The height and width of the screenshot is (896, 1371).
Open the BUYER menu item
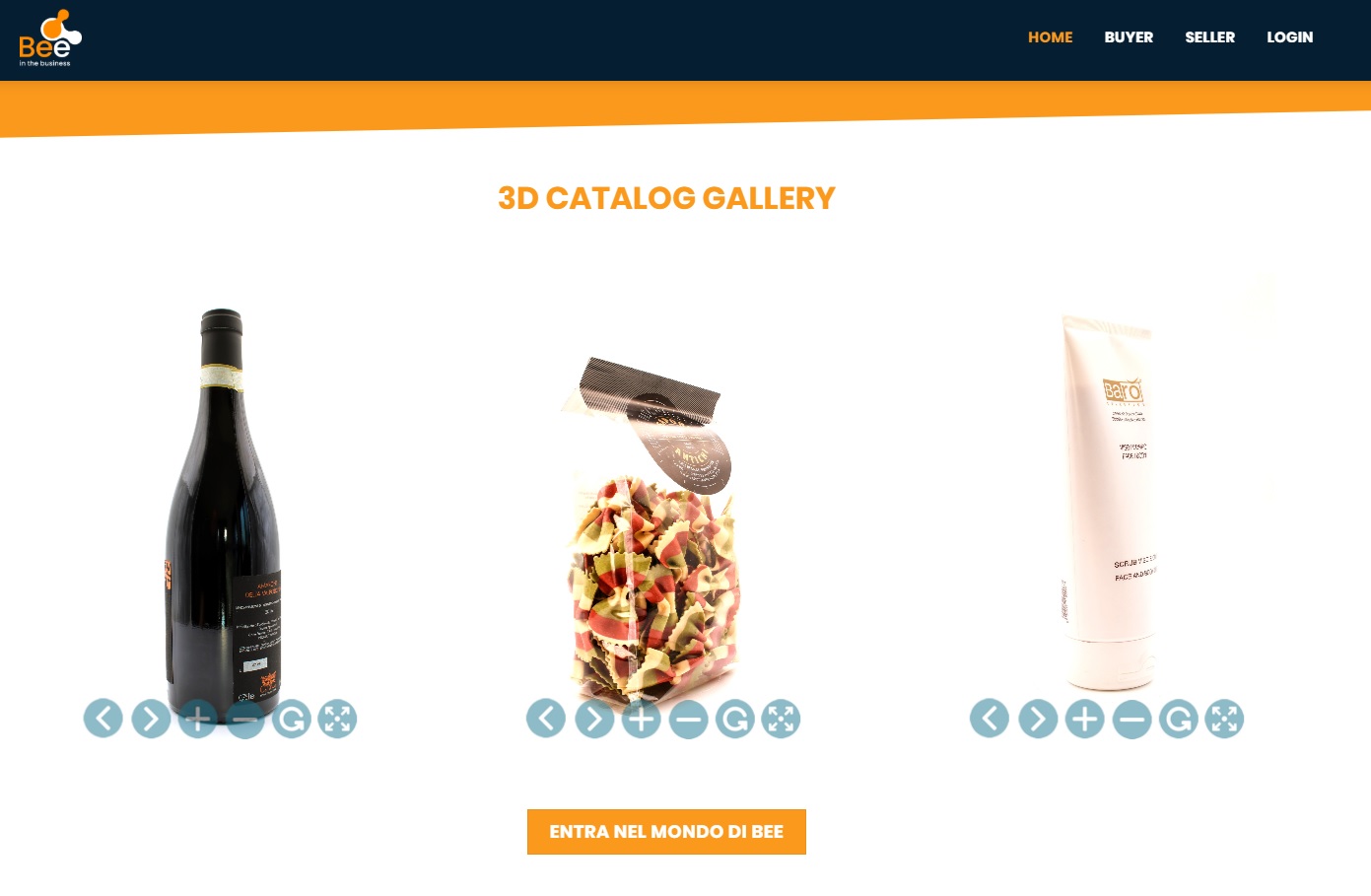pyautogui.click(x=1129, y=37)
